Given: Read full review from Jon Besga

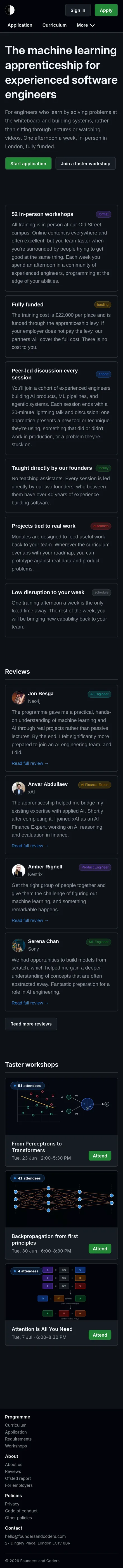Looking at the screenshot, I should 30,763.
